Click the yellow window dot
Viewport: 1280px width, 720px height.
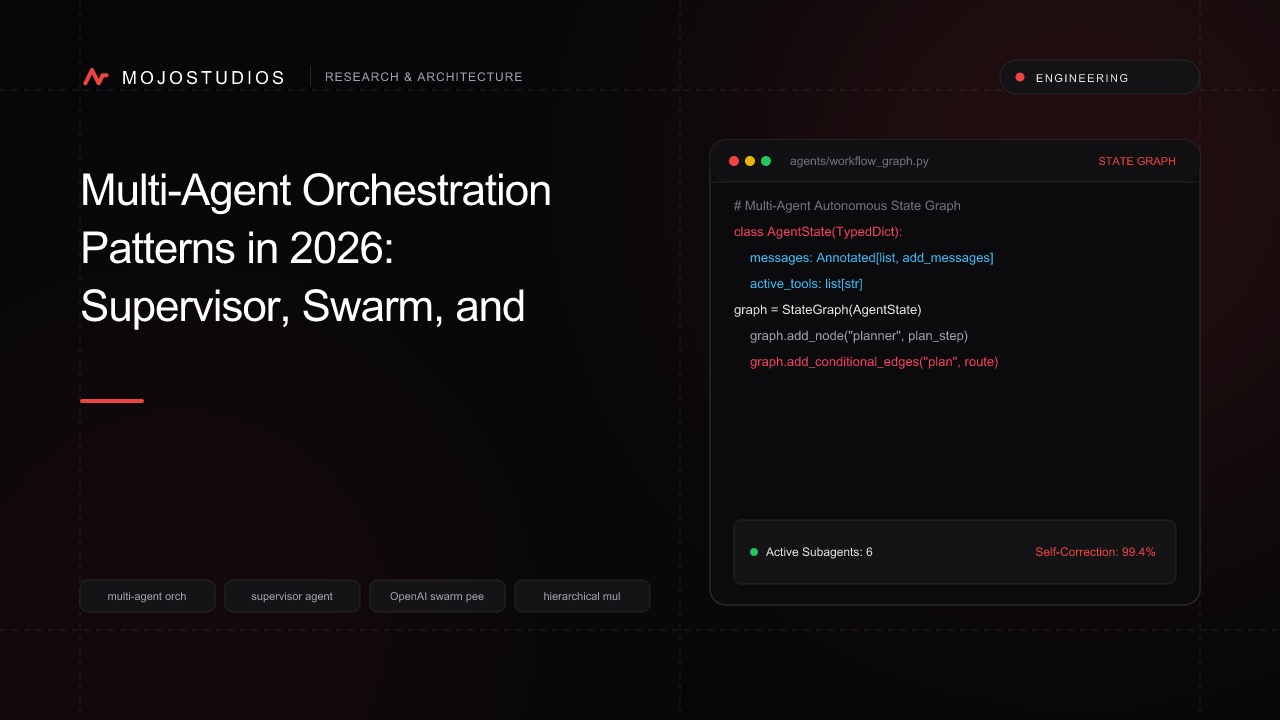point(750,161)
